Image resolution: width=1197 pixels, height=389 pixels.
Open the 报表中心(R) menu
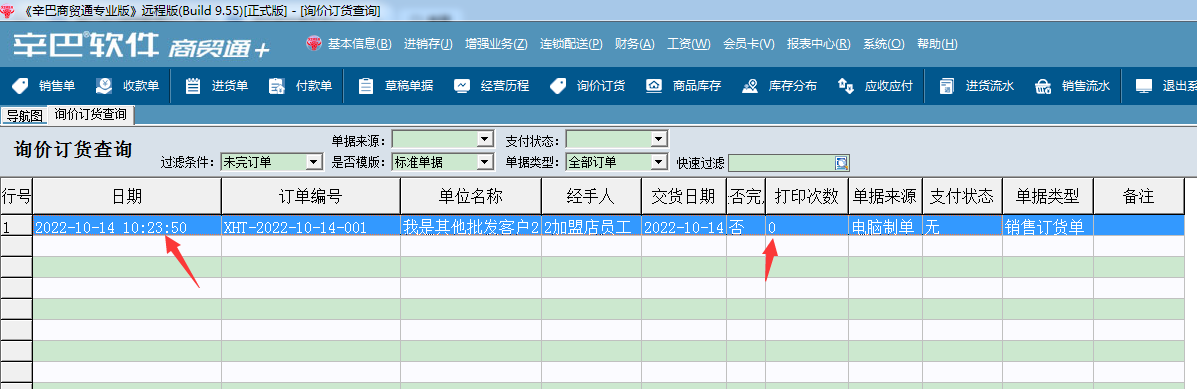[x=818, y=43]
